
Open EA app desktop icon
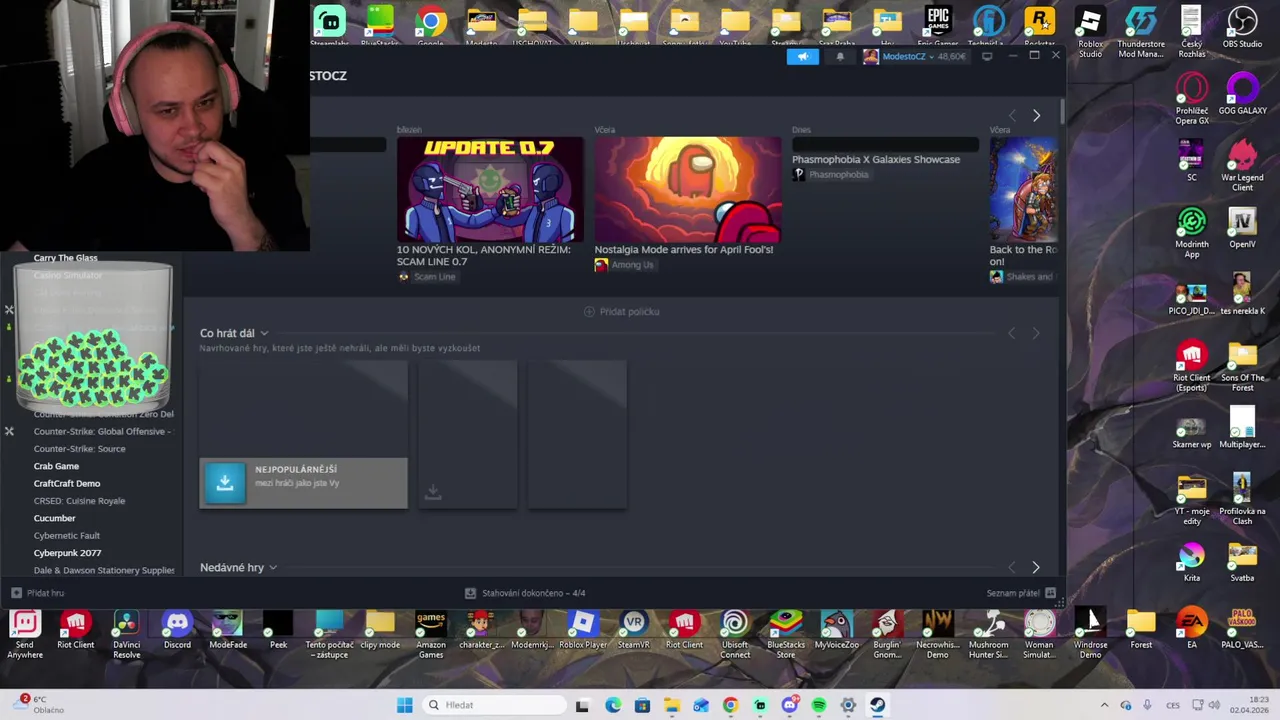[1191, 628]
